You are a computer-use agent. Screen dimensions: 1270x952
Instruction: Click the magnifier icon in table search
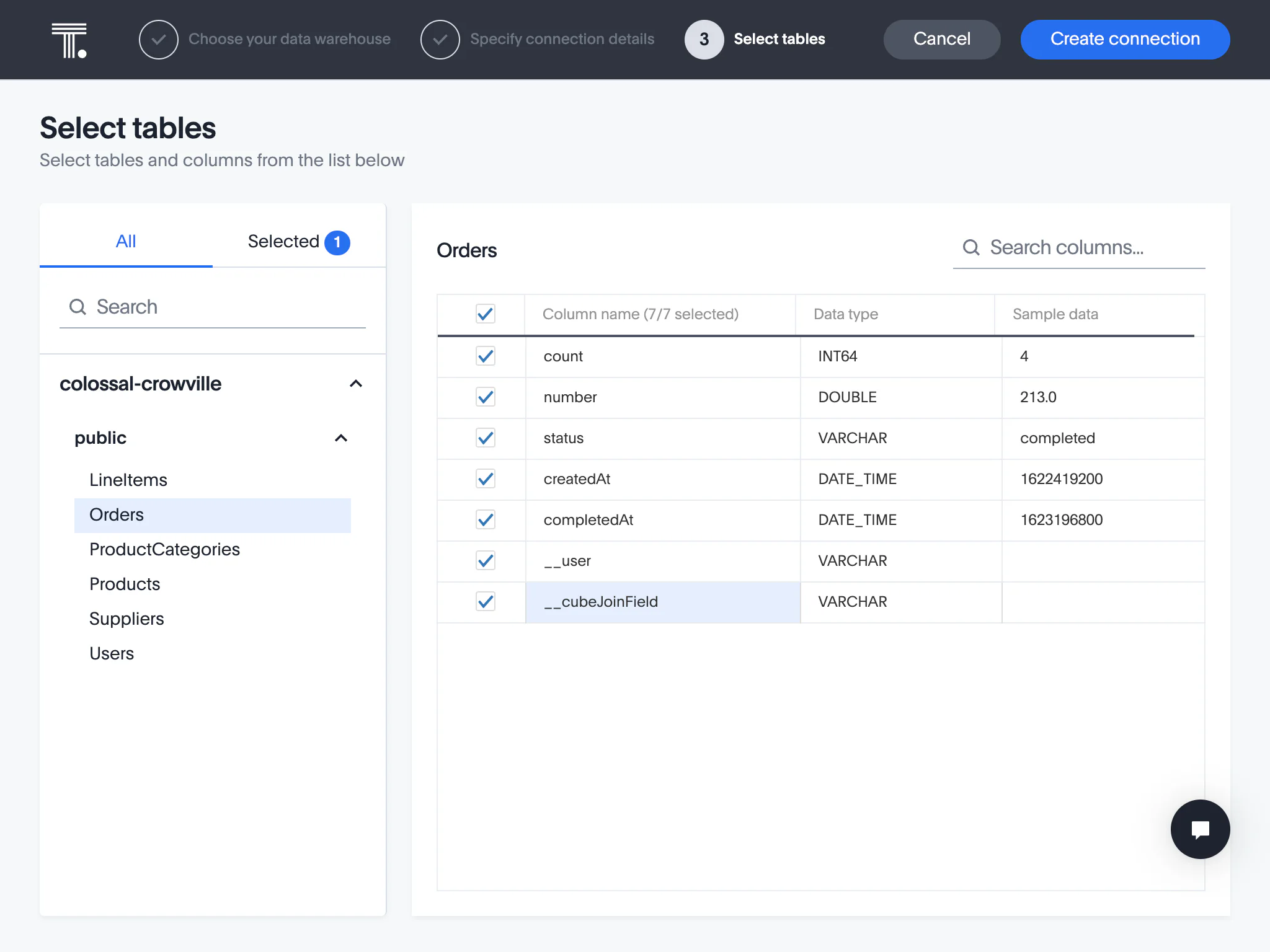[x=78, y=307]
